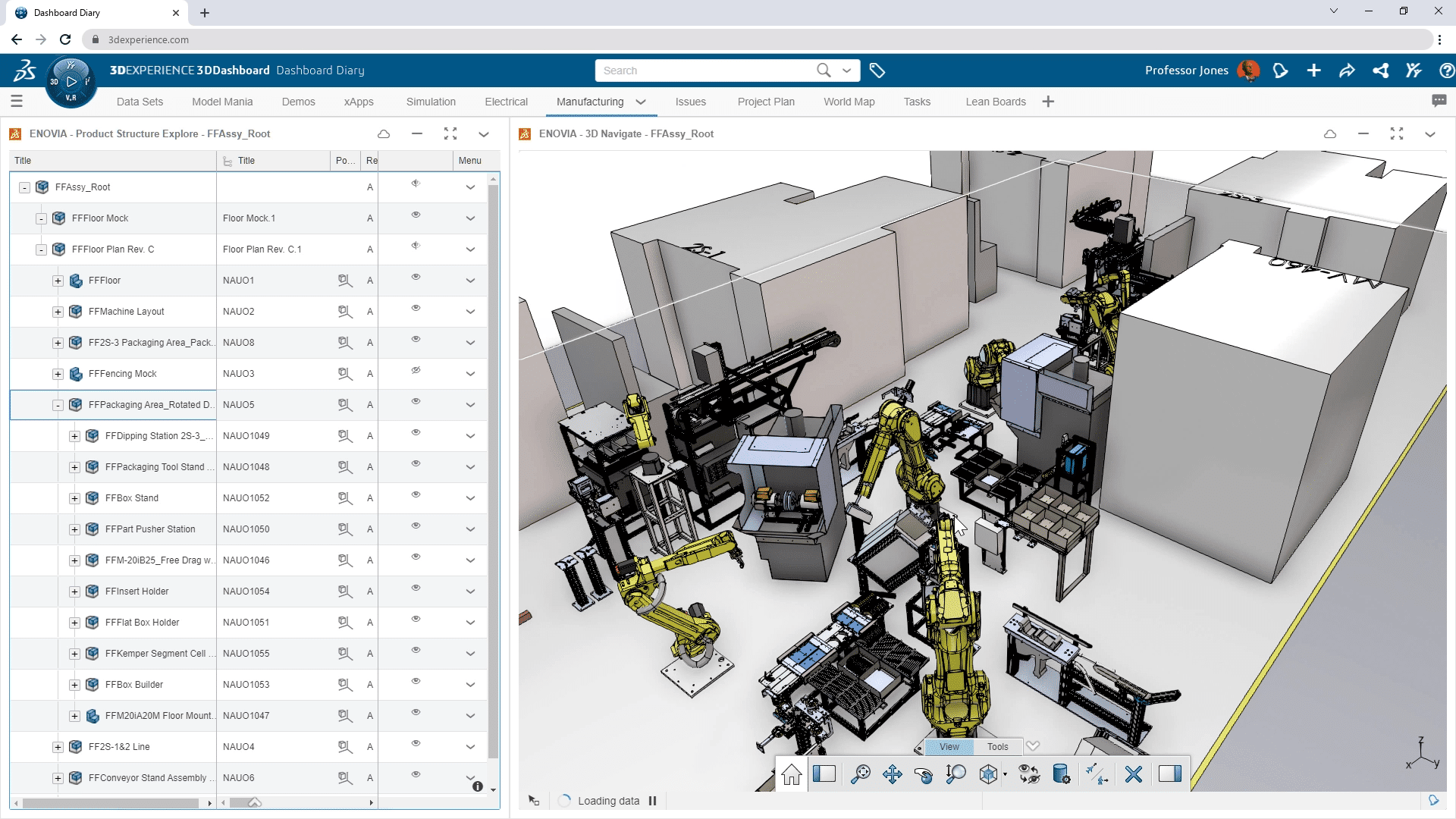Click the Section Cut view icon
The image size is (1456, 819).
[825, 773]
